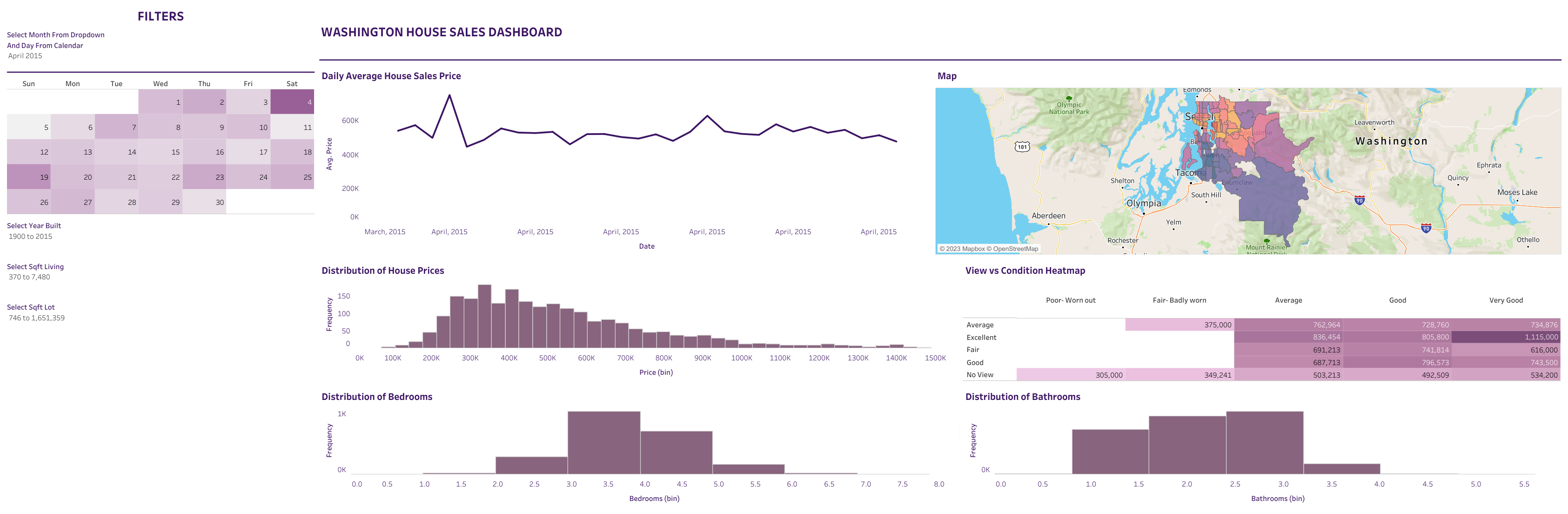Select April 19 on the day calendar

[x=28, y=176]
